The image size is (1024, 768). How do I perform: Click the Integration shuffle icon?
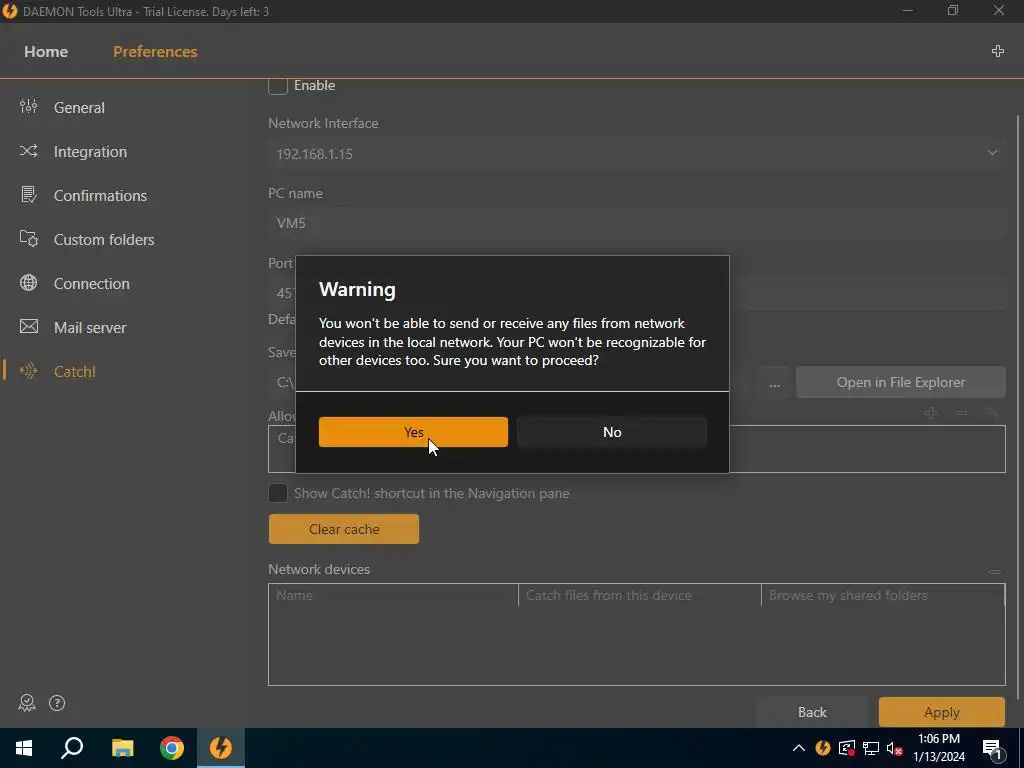click(29, 151)
